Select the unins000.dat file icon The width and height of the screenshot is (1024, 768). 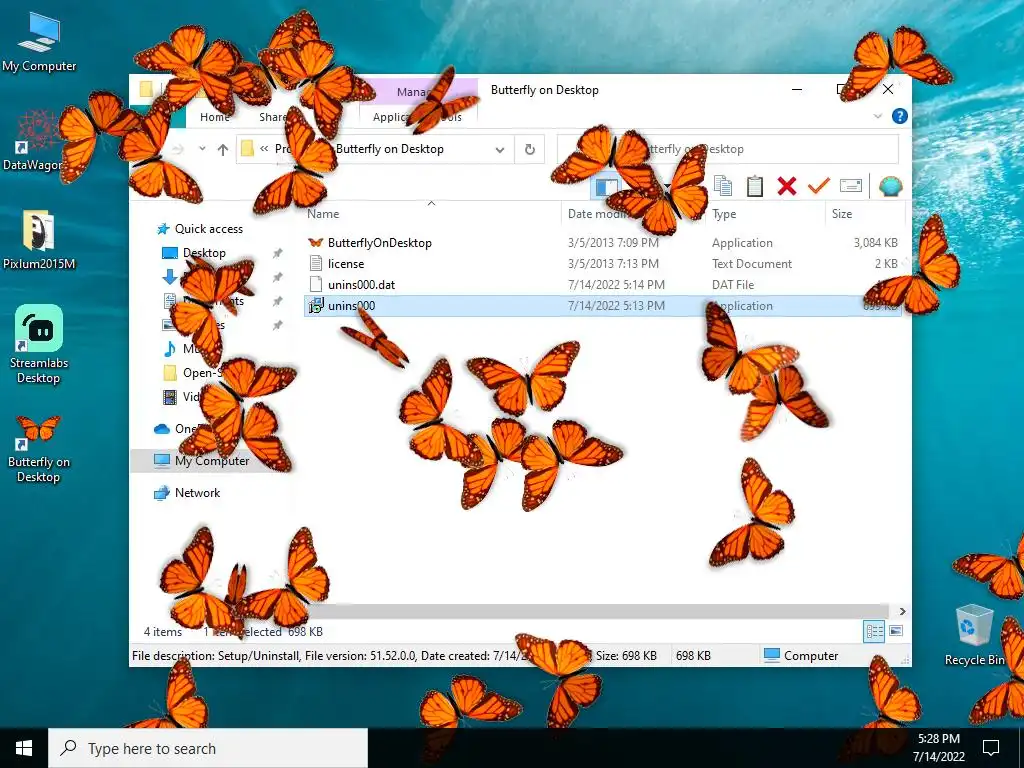[315, 284]
